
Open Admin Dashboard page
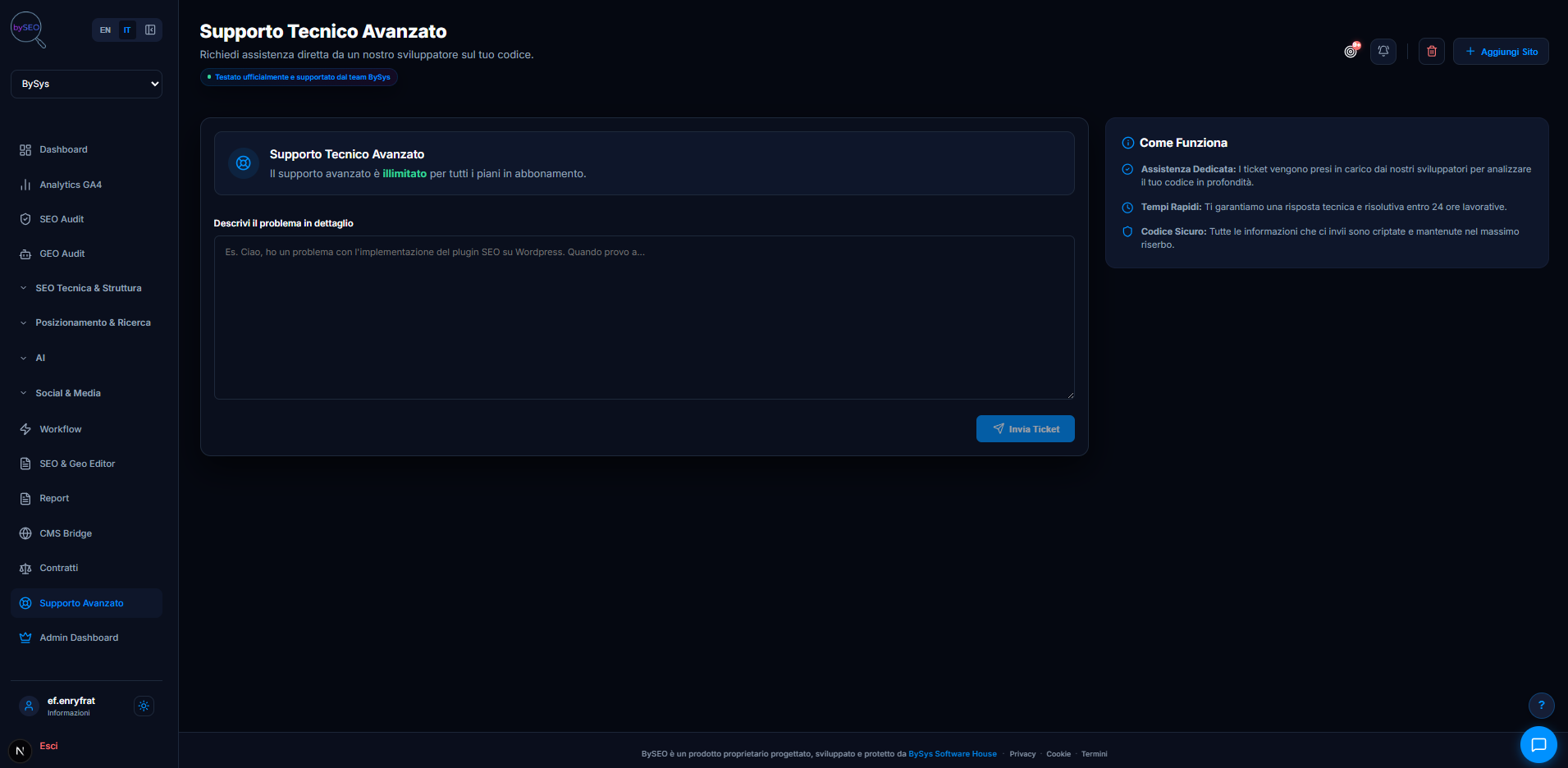click(86, 638)
